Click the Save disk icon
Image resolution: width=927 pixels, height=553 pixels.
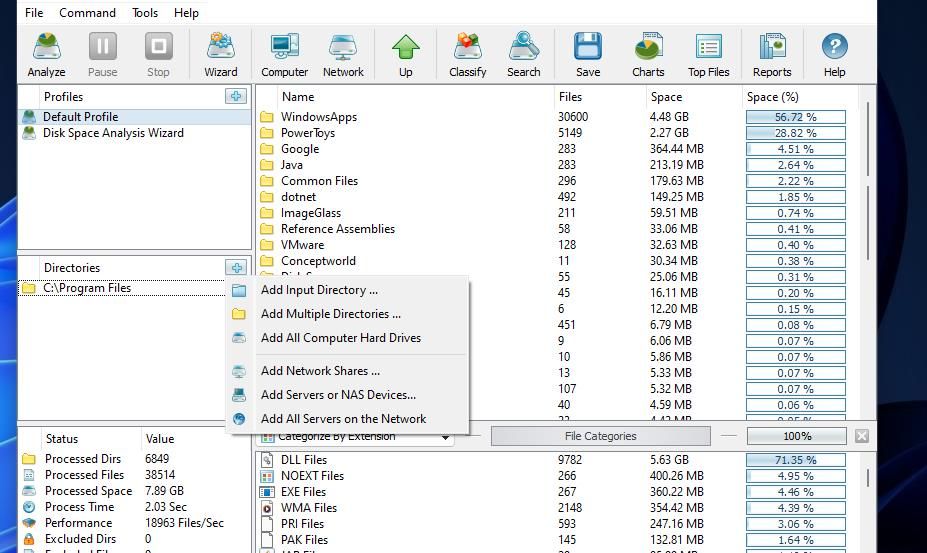tap(588, 54)
